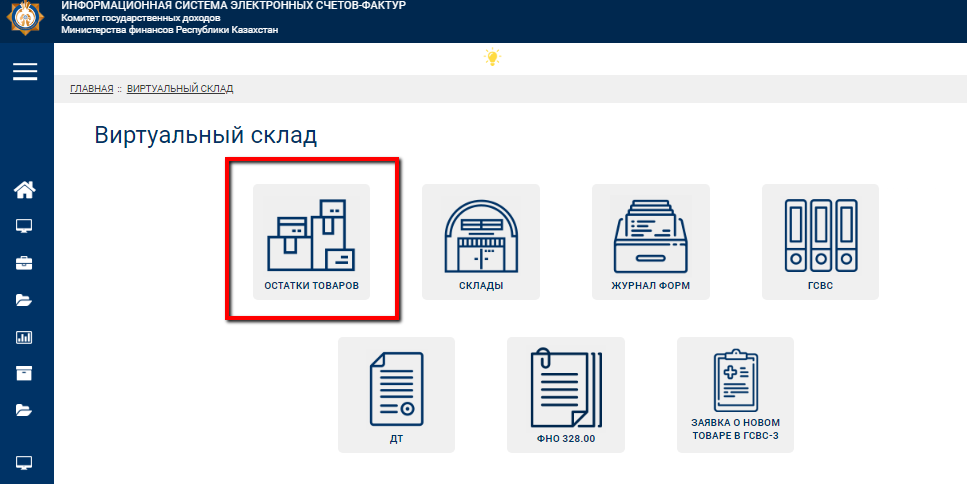The image size is (967, 484).
Task: Open the hamburger menu in sidebar
Action: (x=25, y=71)
